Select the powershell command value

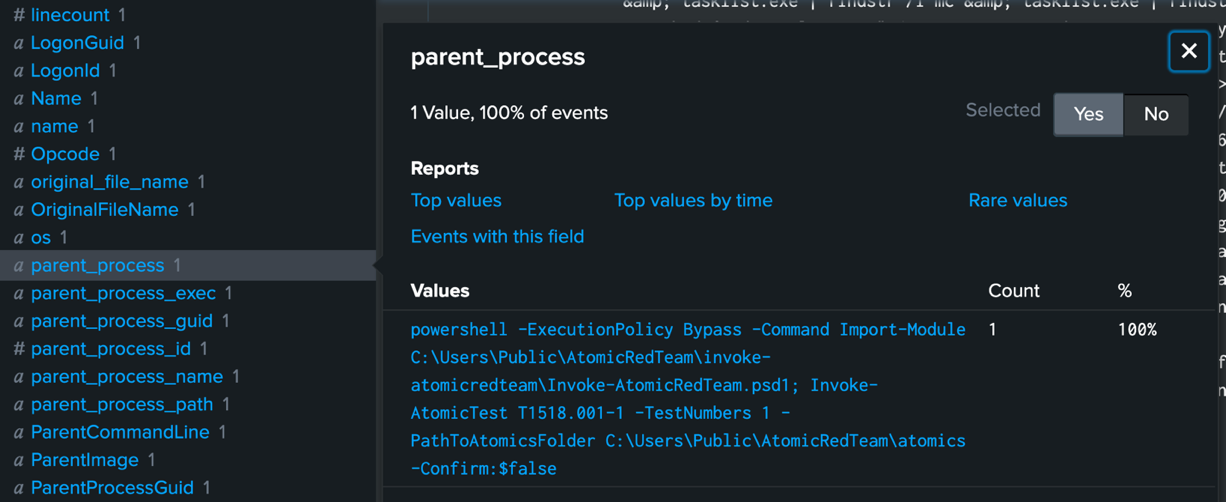pos(688,399)
